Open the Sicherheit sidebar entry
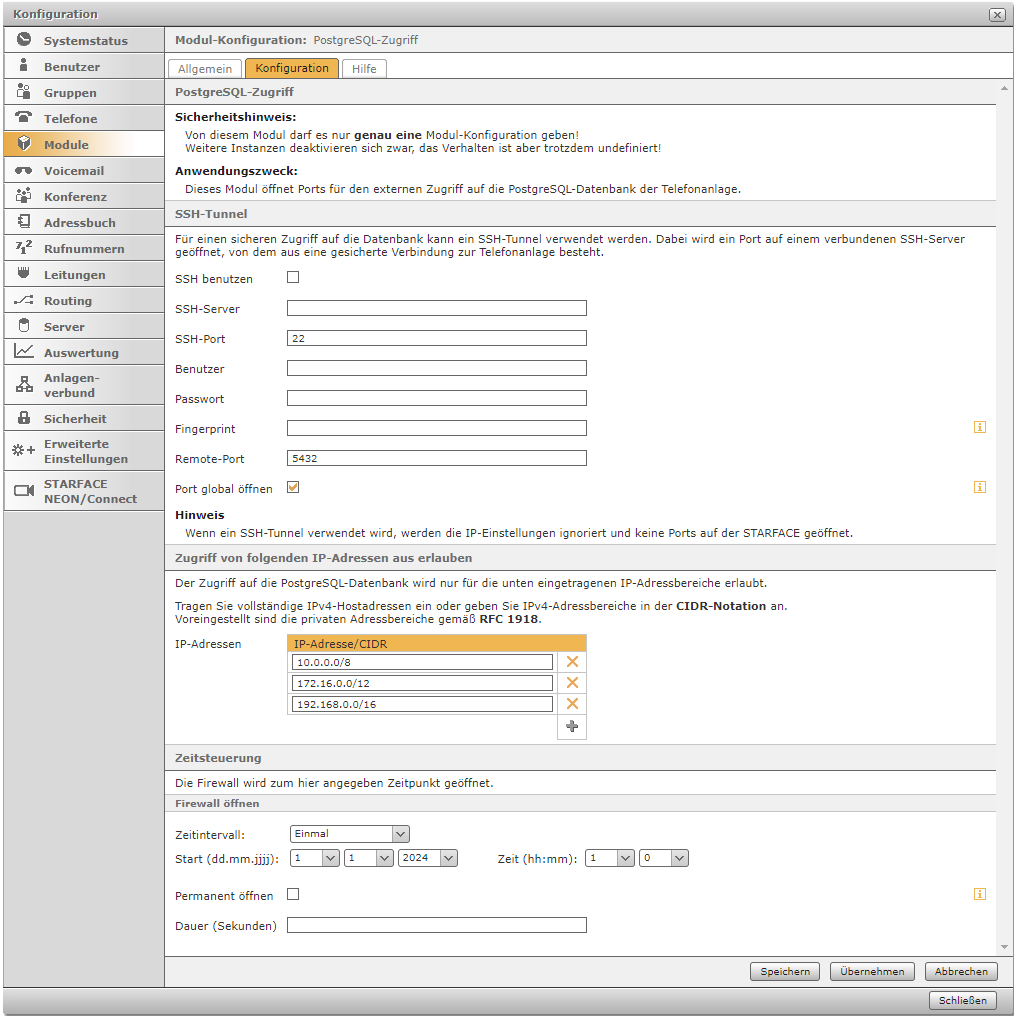1014x1016 pixels. click(84, 419)
